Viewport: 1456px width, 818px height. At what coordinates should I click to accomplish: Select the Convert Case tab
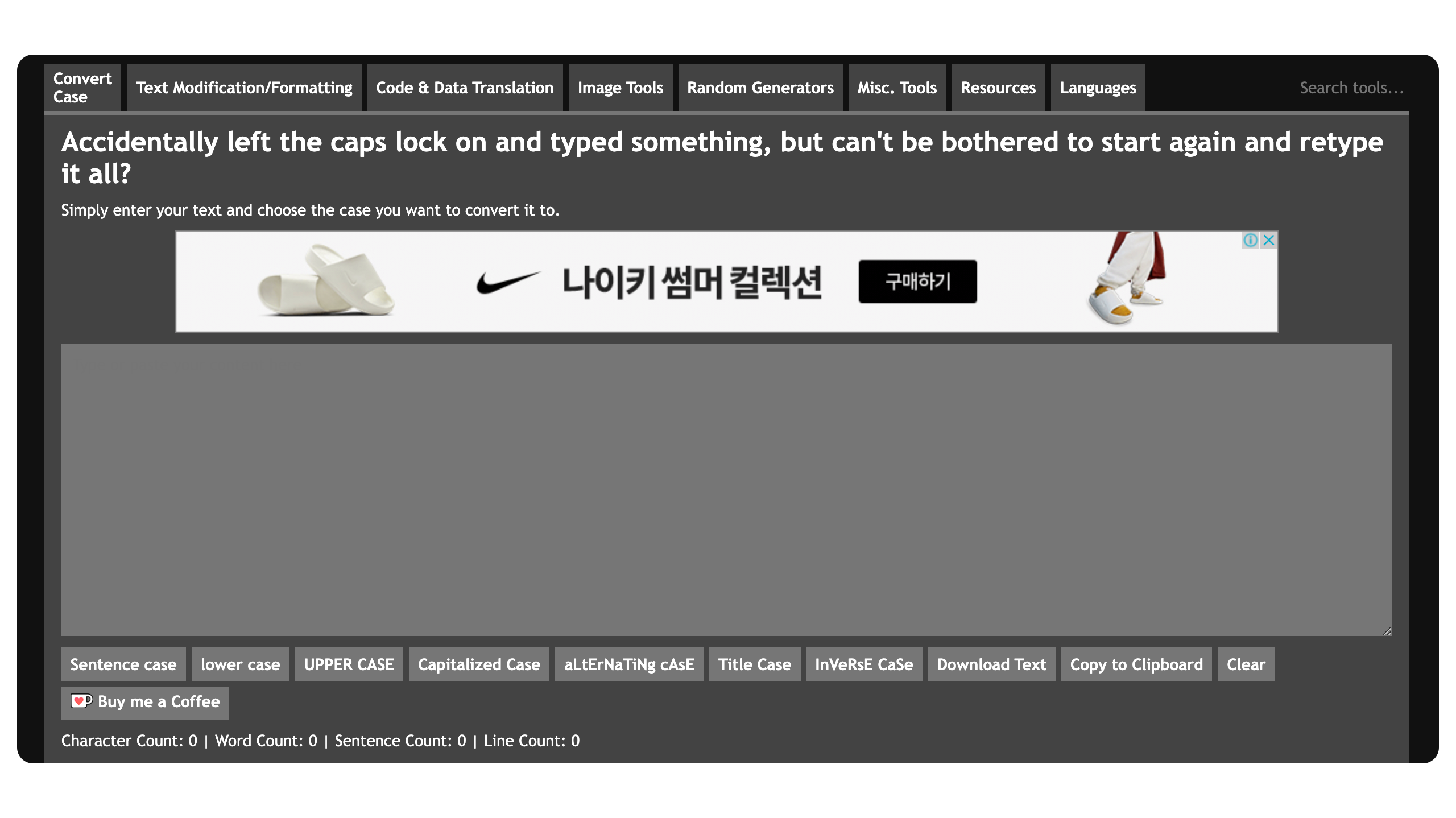[82, 88]
